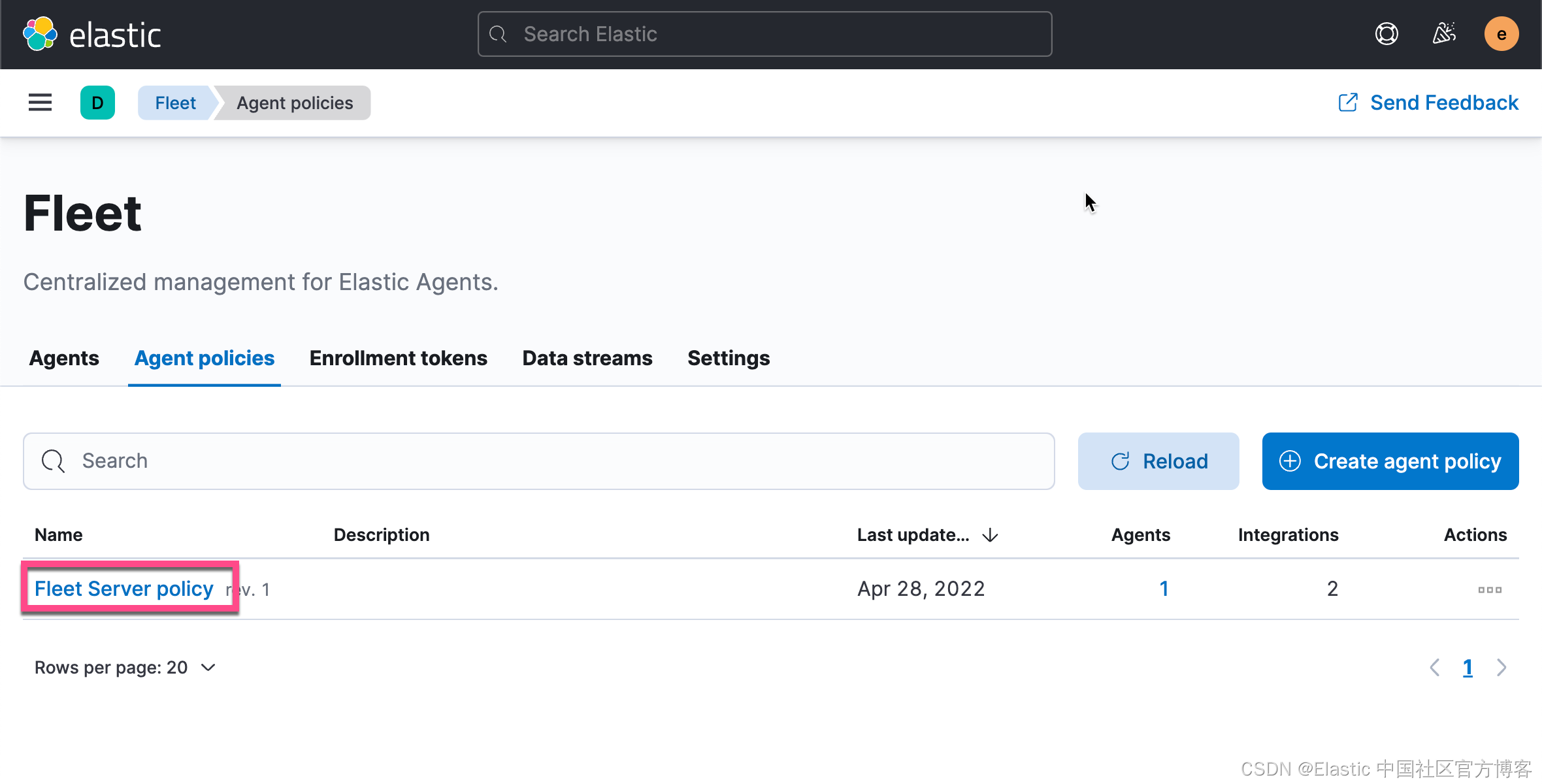Click the Create agent policy button

coord(1390,461)
